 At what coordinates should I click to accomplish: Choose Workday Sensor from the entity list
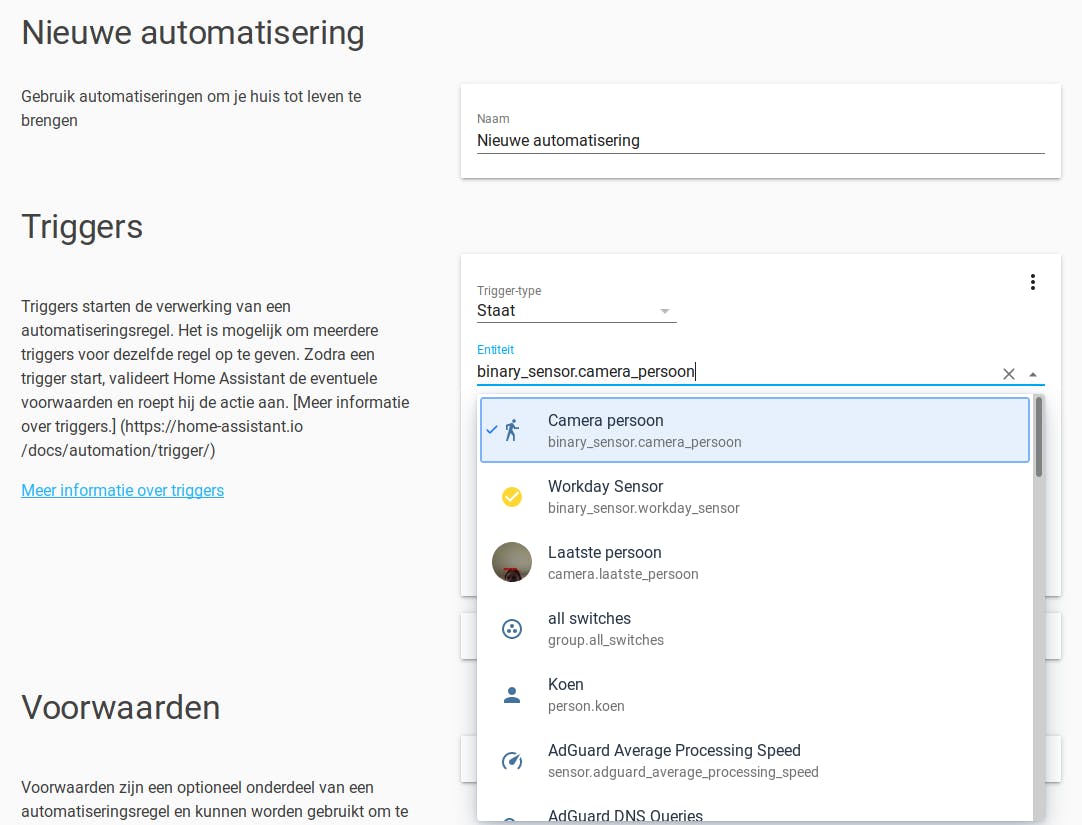click(754, 497)
